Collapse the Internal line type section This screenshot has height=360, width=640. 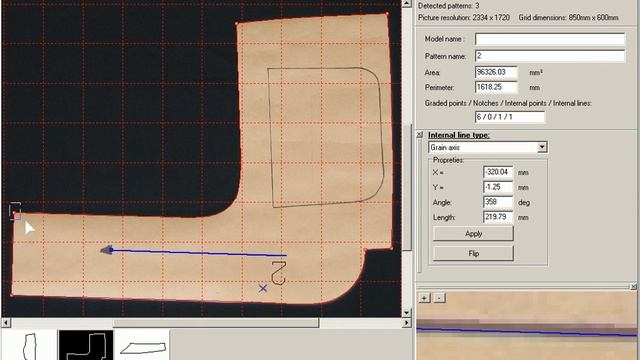(419, 135)
